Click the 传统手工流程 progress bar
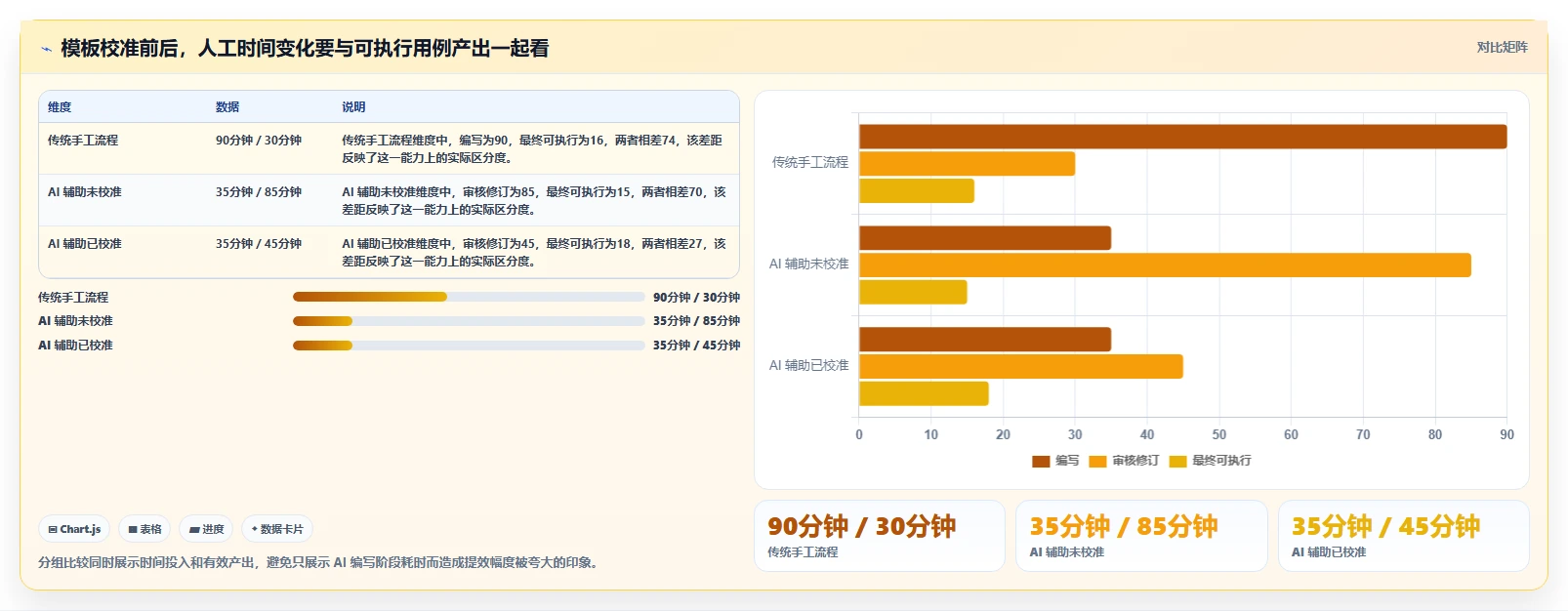The image size is (1568, 611). click(x=469, y=297)
